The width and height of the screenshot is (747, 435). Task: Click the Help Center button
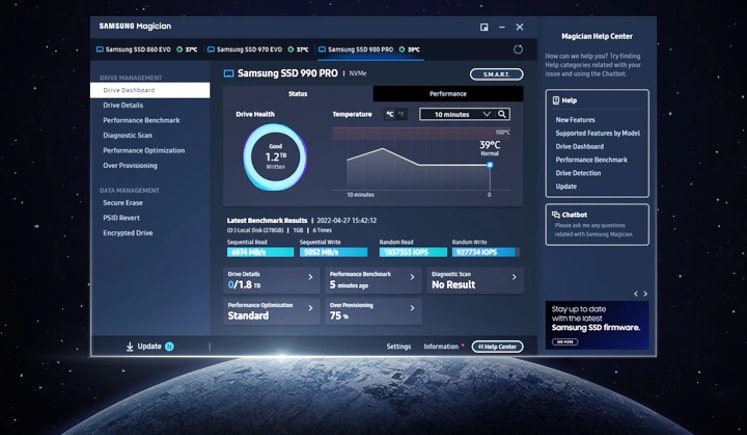click(x=497, y=347)
